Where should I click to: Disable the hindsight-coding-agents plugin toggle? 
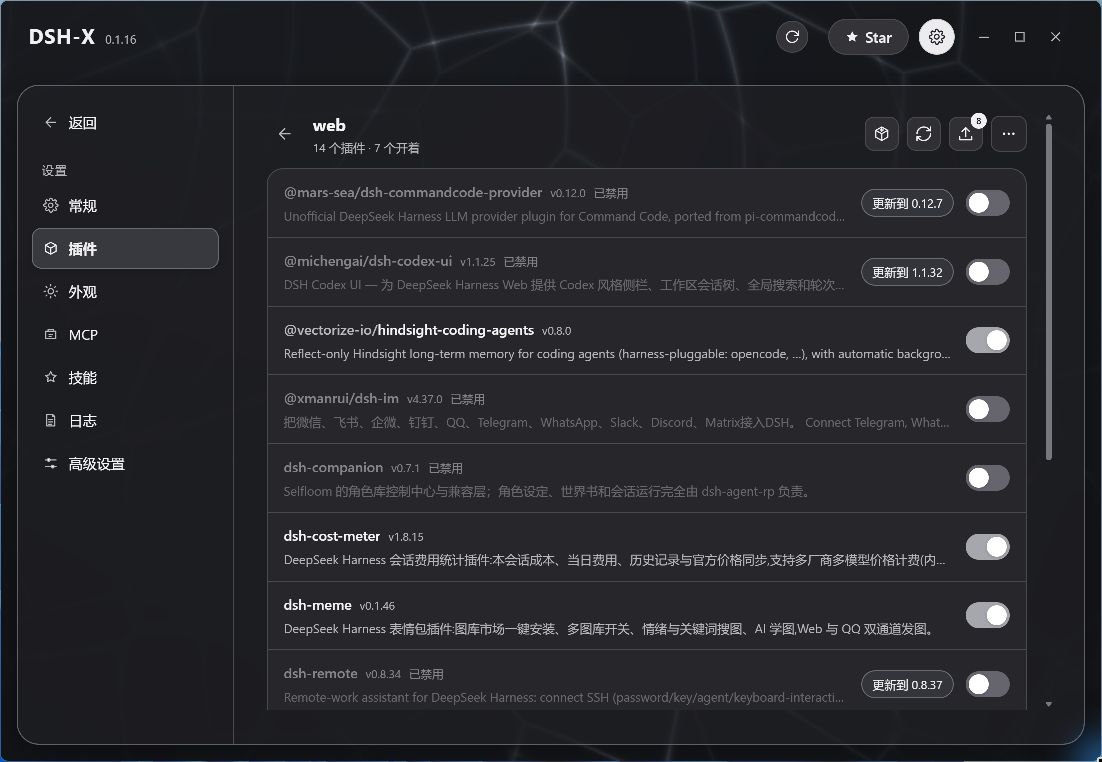(987, 340)
